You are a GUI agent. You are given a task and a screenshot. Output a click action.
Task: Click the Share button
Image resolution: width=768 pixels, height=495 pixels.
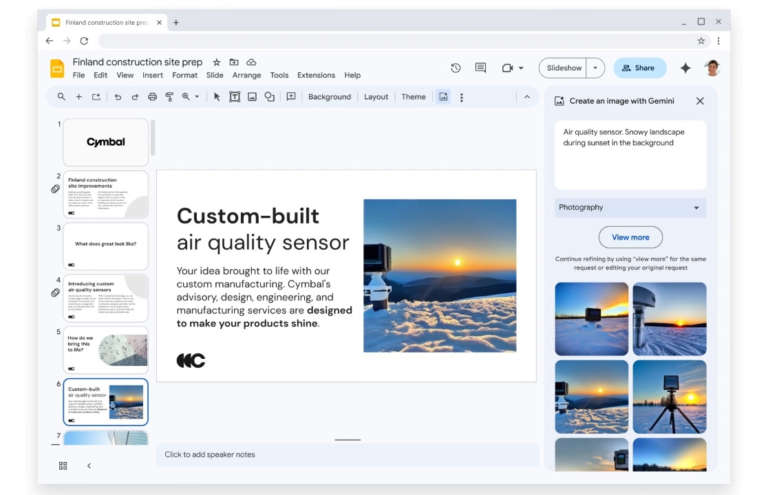point(640,68)
